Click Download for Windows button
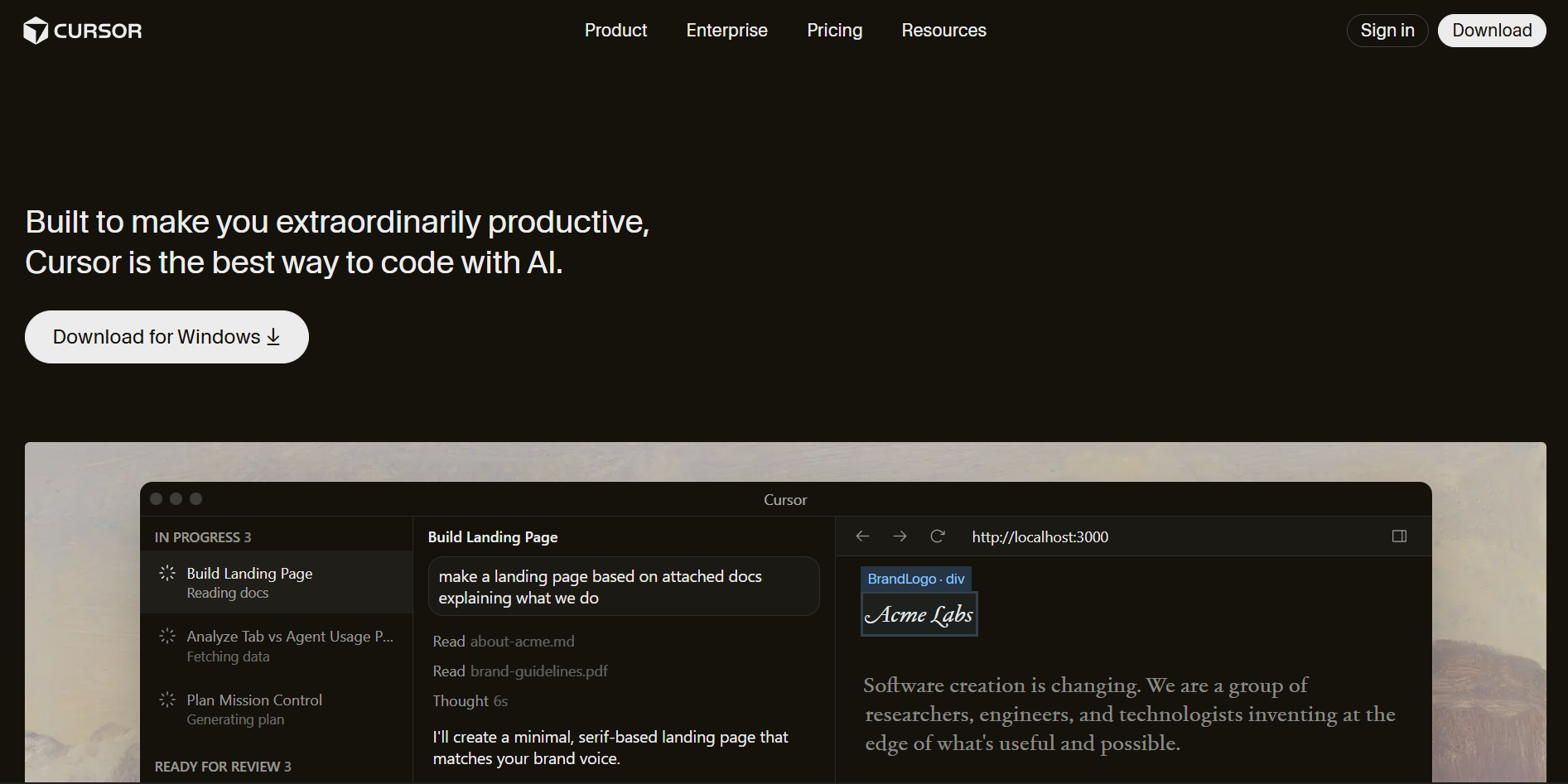Viewport: 1568px width, 784px height. (166, 337)
